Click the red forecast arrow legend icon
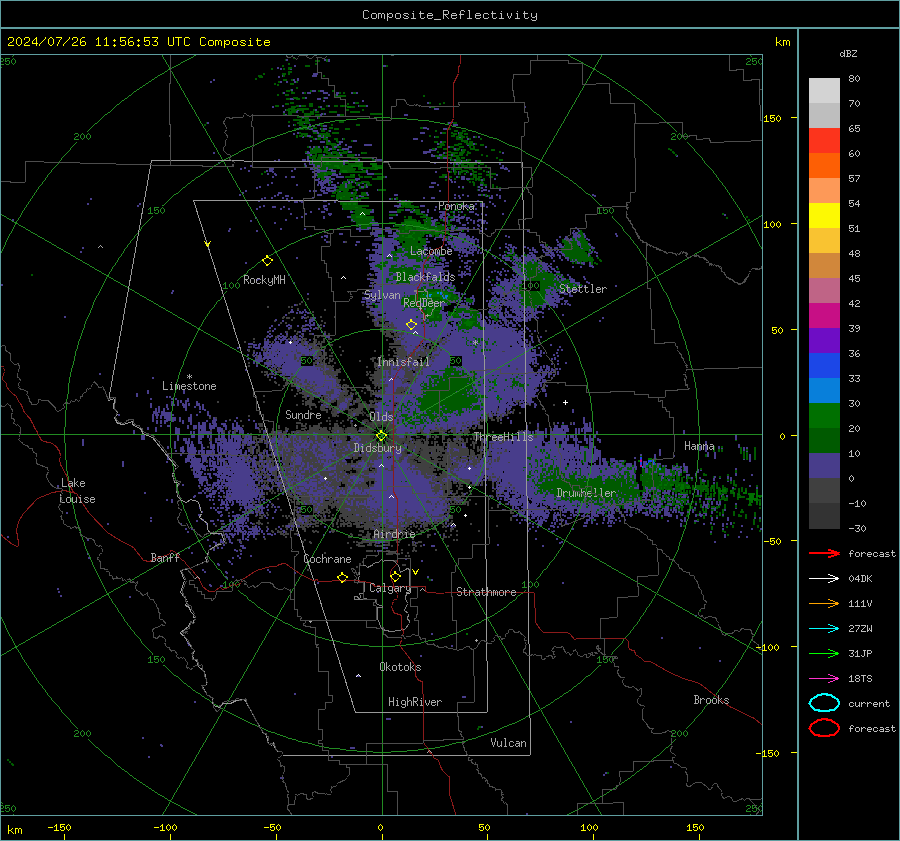Image resolution: width=900 pixels, height=841 pixels. coord(824,553)
